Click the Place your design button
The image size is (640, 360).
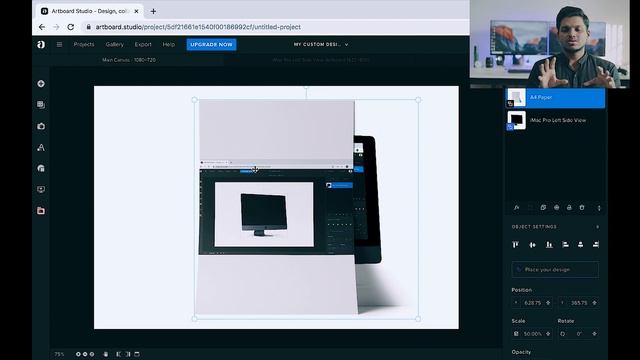(556, 270)
